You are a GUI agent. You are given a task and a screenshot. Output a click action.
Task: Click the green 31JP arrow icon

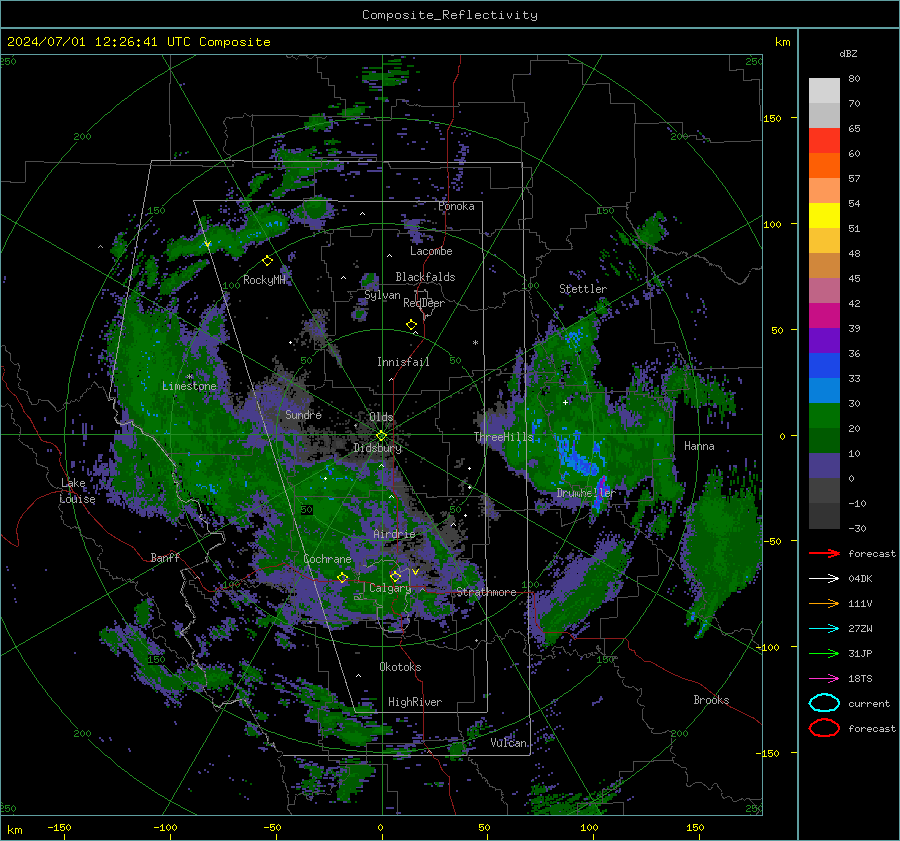click(824, 653)
